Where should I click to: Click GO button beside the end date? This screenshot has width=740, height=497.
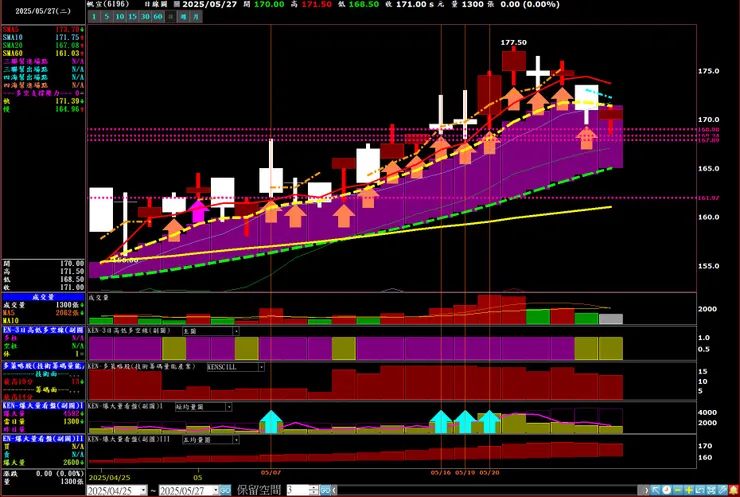[x=225, y=491]
